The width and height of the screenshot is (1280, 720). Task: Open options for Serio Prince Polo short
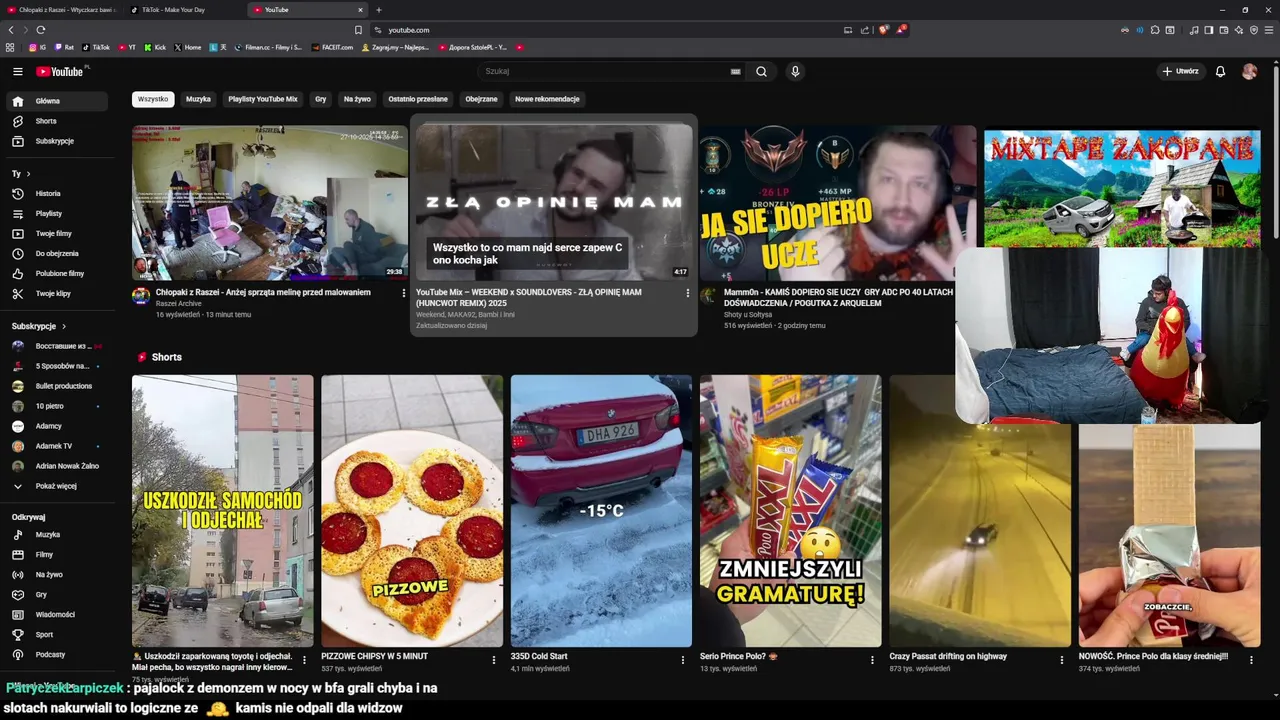872,660
